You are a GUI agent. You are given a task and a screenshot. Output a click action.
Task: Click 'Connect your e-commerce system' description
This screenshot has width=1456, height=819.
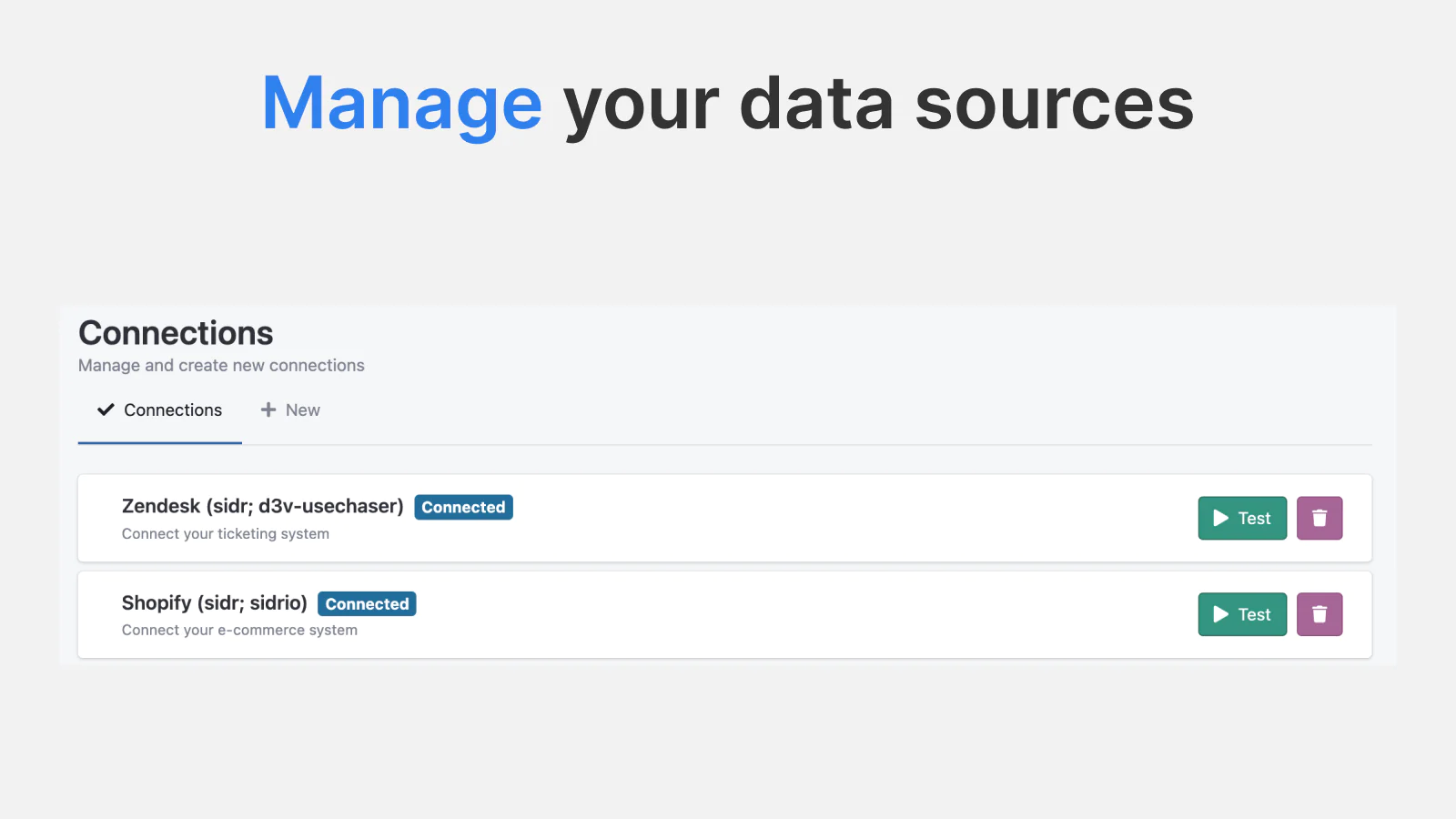click(x=239, y=630)
